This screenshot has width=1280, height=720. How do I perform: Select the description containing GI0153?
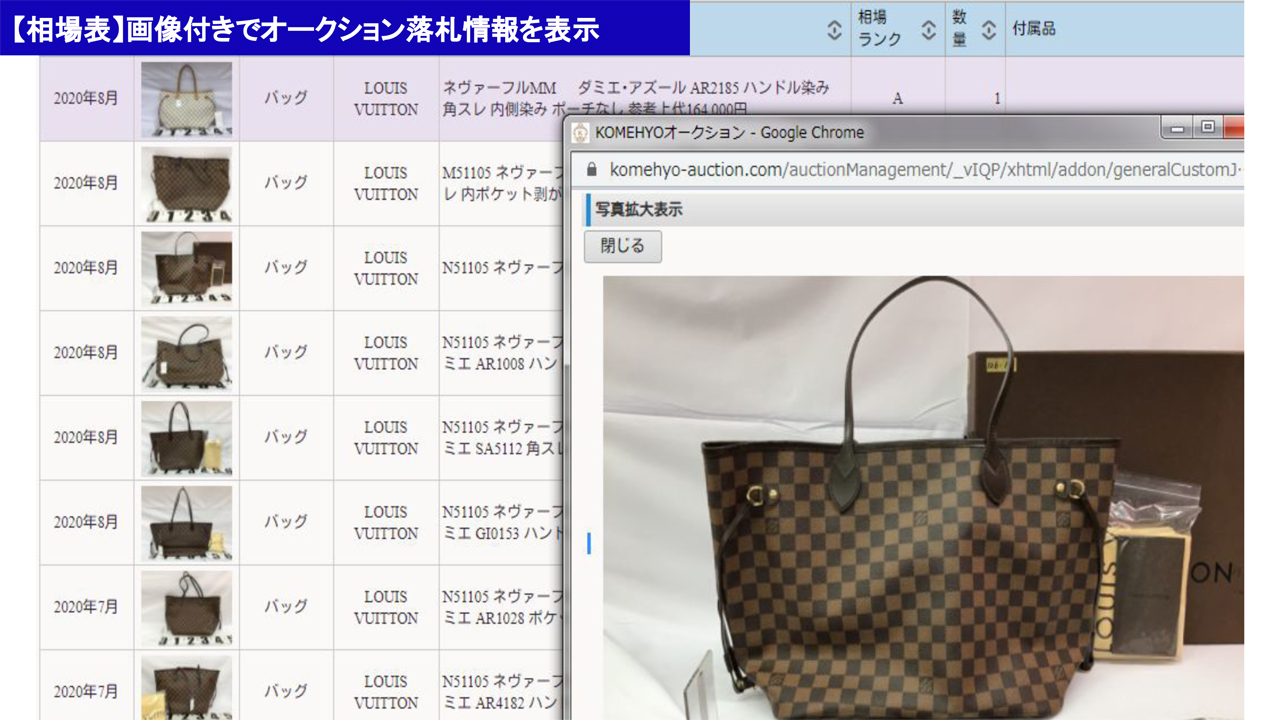coord(501,523)
